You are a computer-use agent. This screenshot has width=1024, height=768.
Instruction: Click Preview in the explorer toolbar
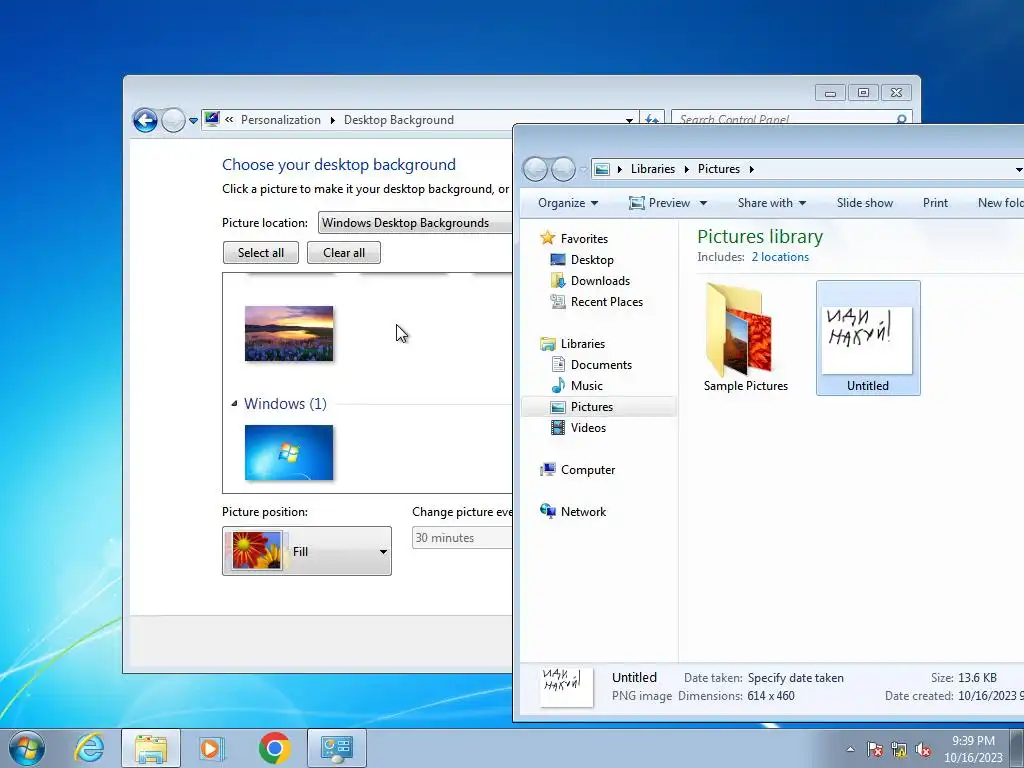[x=660, y=203]
